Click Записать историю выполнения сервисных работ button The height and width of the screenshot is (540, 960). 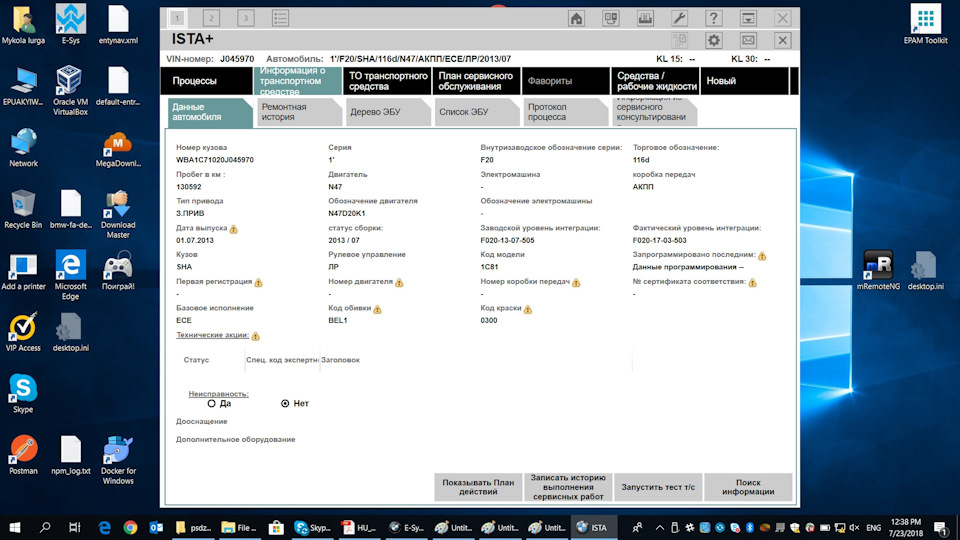(568, 487)
